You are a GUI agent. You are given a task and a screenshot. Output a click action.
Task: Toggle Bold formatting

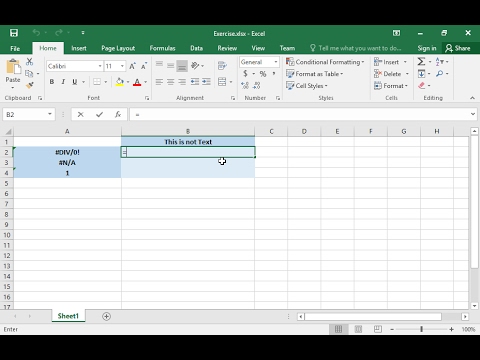52,82
